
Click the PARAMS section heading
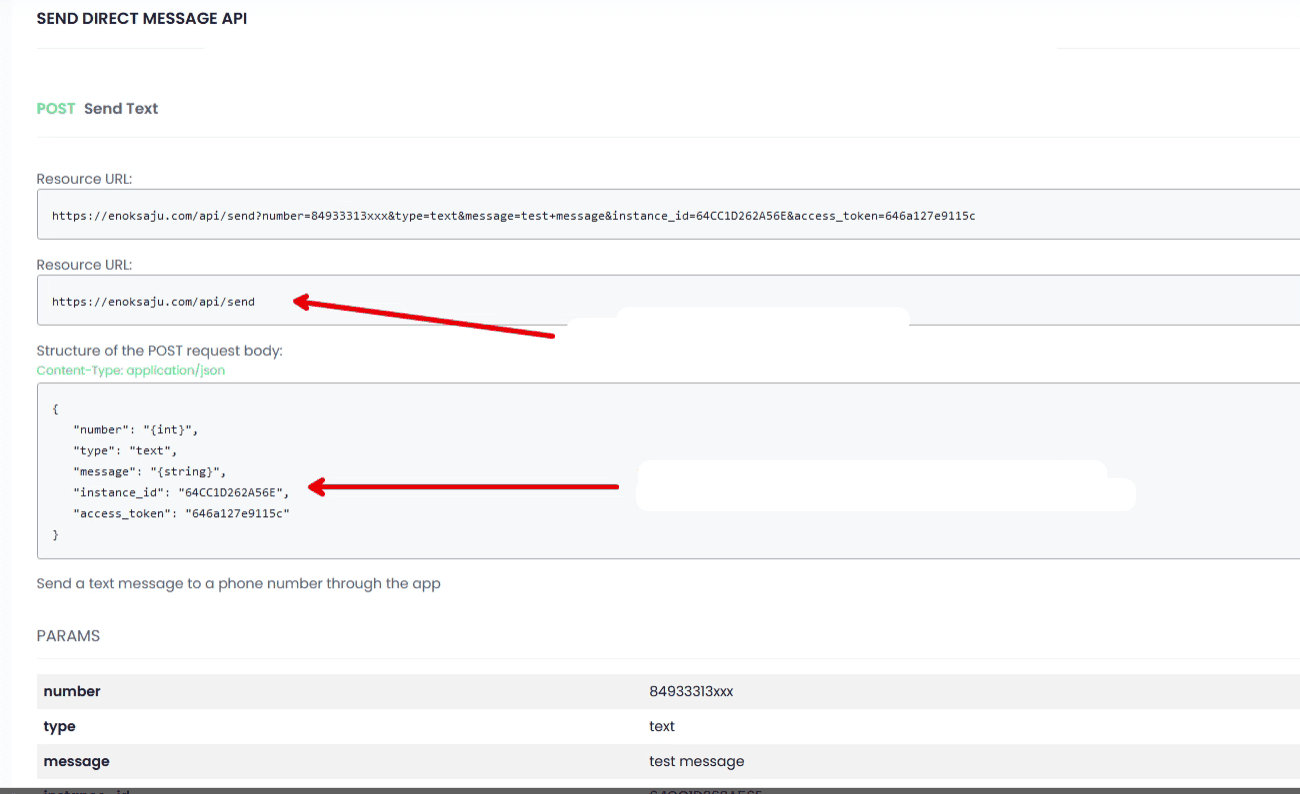point(68,636)
